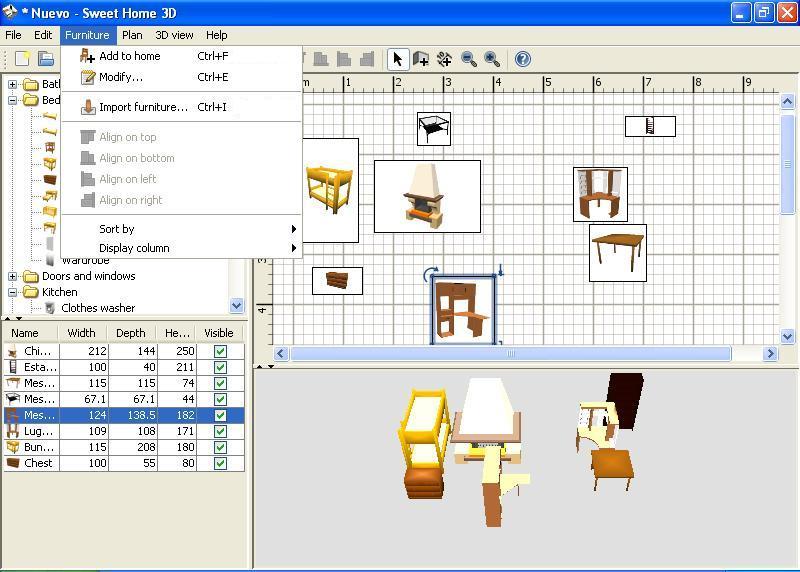Viewport: 800px width, 572px height.
Task: Toggle visible checkbox for 115x115 Mes... row
Action: tap(220, 383)
